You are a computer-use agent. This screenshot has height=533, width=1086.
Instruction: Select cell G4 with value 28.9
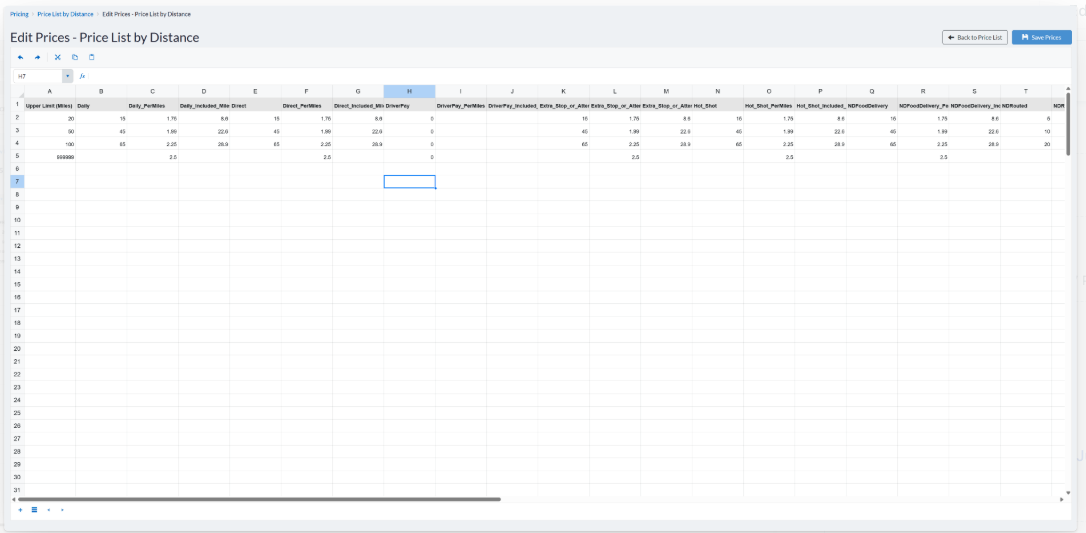pyautogui.click(x=358, y=144)
